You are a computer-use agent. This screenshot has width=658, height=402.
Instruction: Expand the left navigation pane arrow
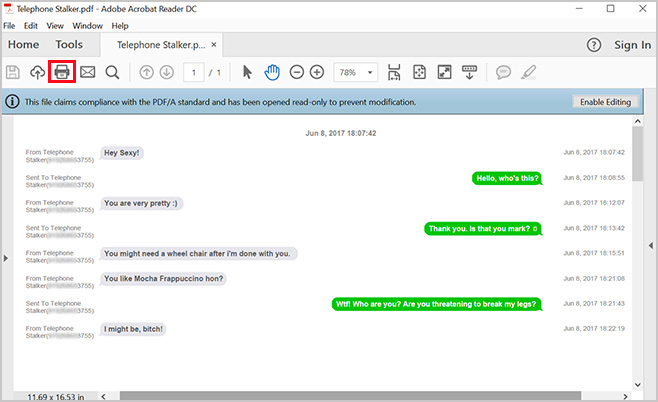click(x=6, y=259)
